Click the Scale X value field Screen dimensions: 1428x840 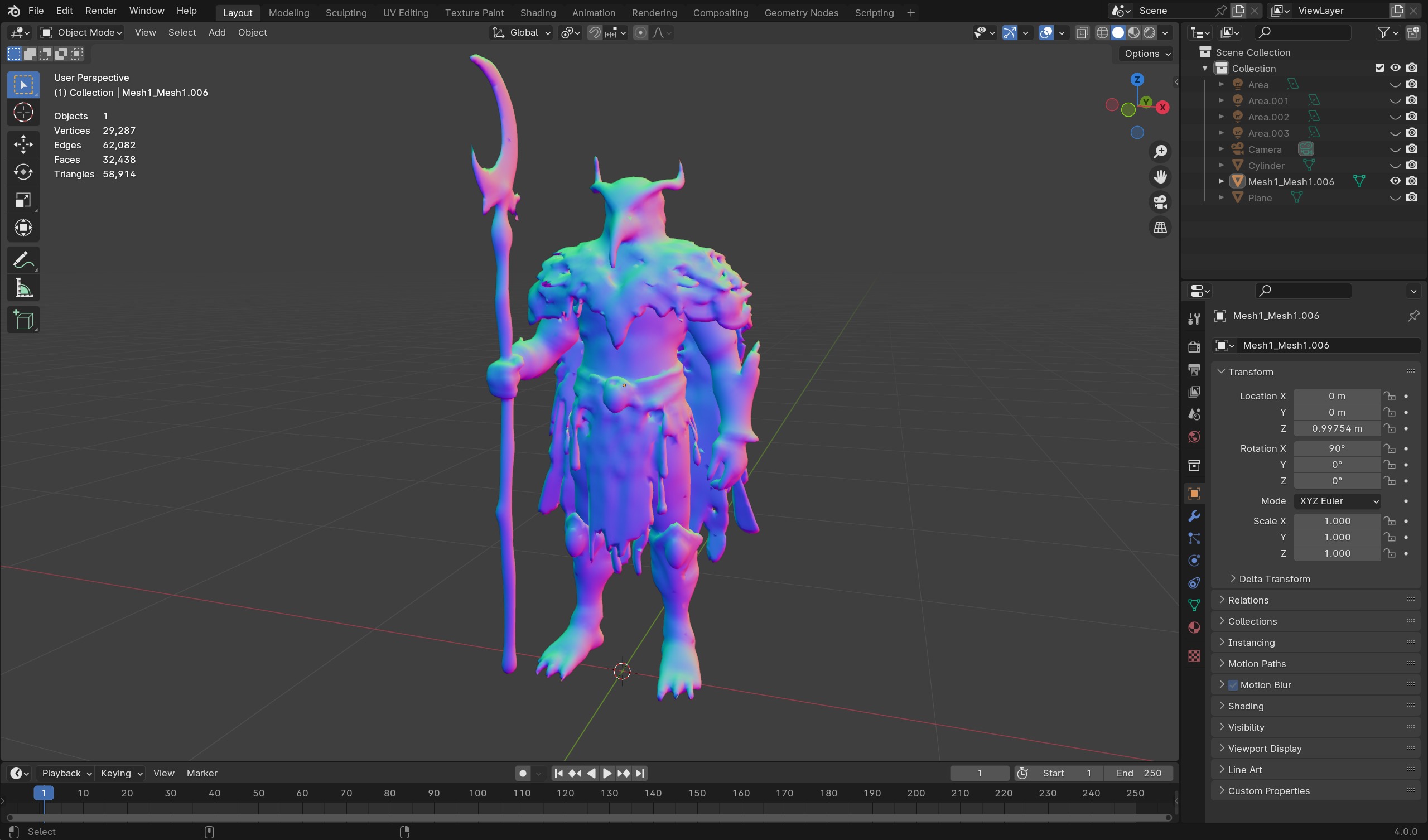click(1337, 521)
